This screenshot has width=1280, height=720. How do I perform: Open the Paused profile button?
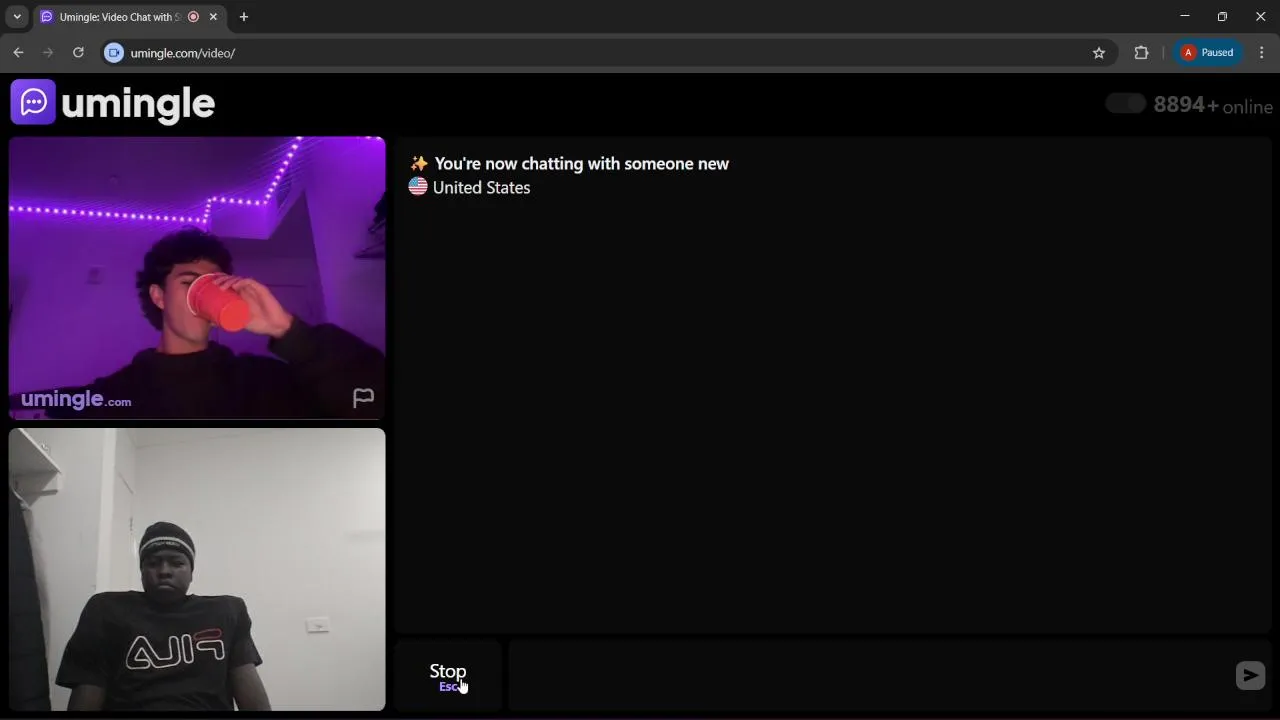(1208, 53)
